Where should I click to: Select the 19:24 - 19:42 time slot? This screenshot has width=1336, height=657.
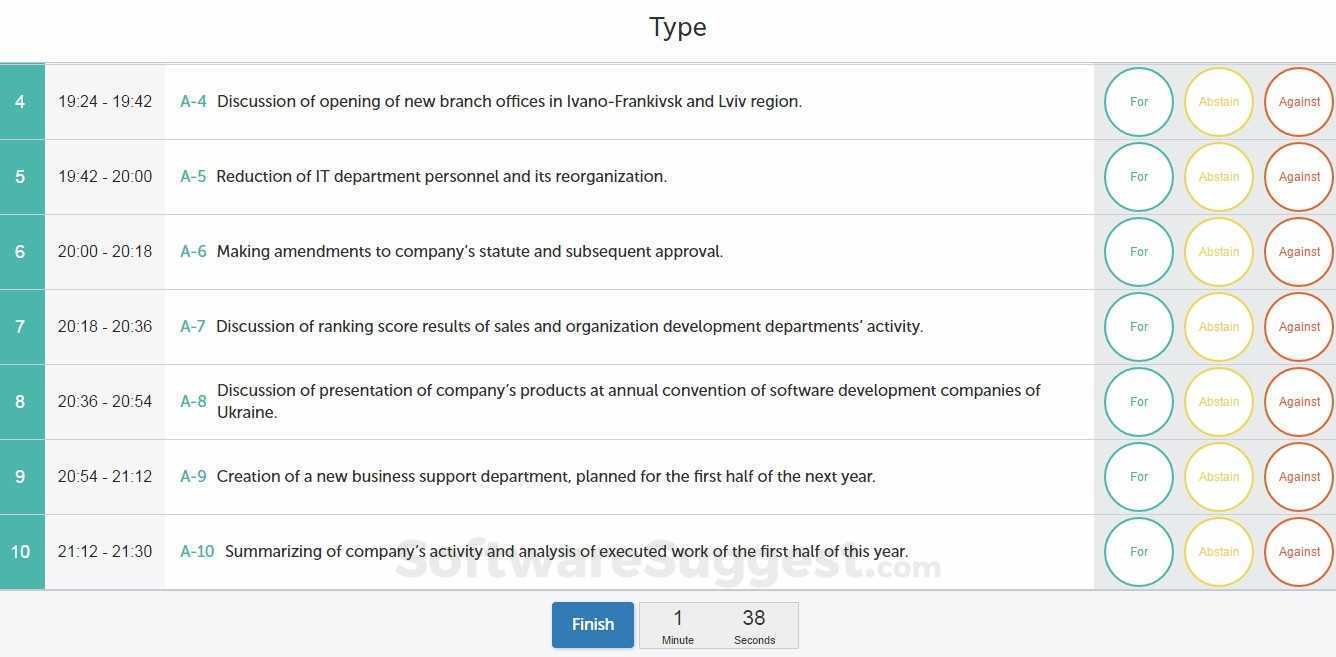pyautogui.click(x=105, y=102)
